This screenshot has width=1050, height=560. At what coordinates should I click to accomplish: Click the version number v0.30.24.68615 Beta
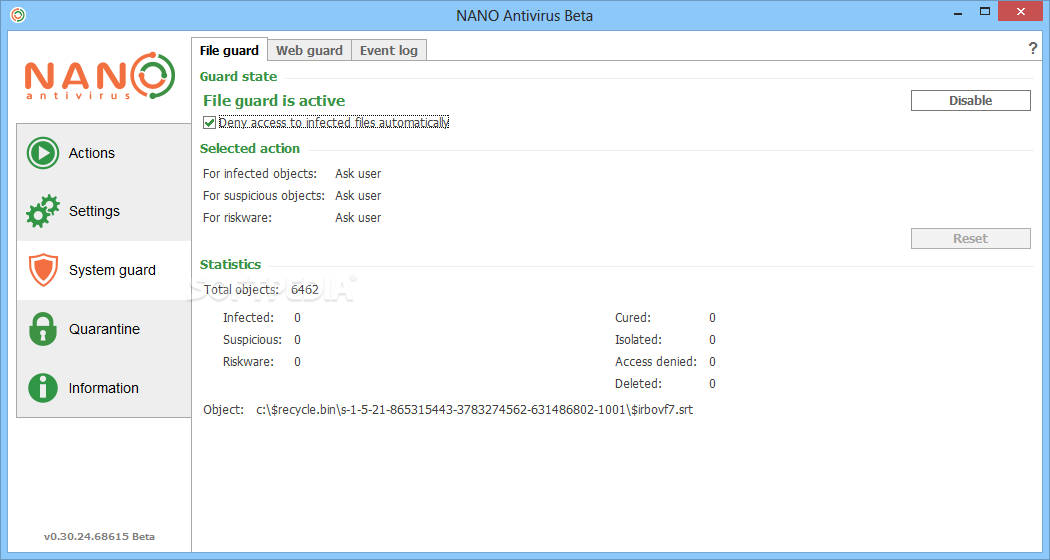(x=99, y=537)
